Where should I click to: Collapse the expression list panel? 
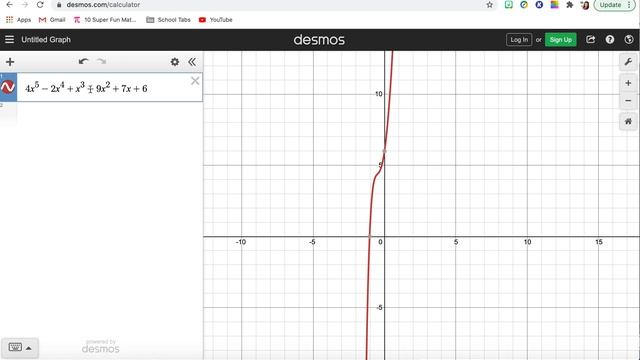(192, 62)
